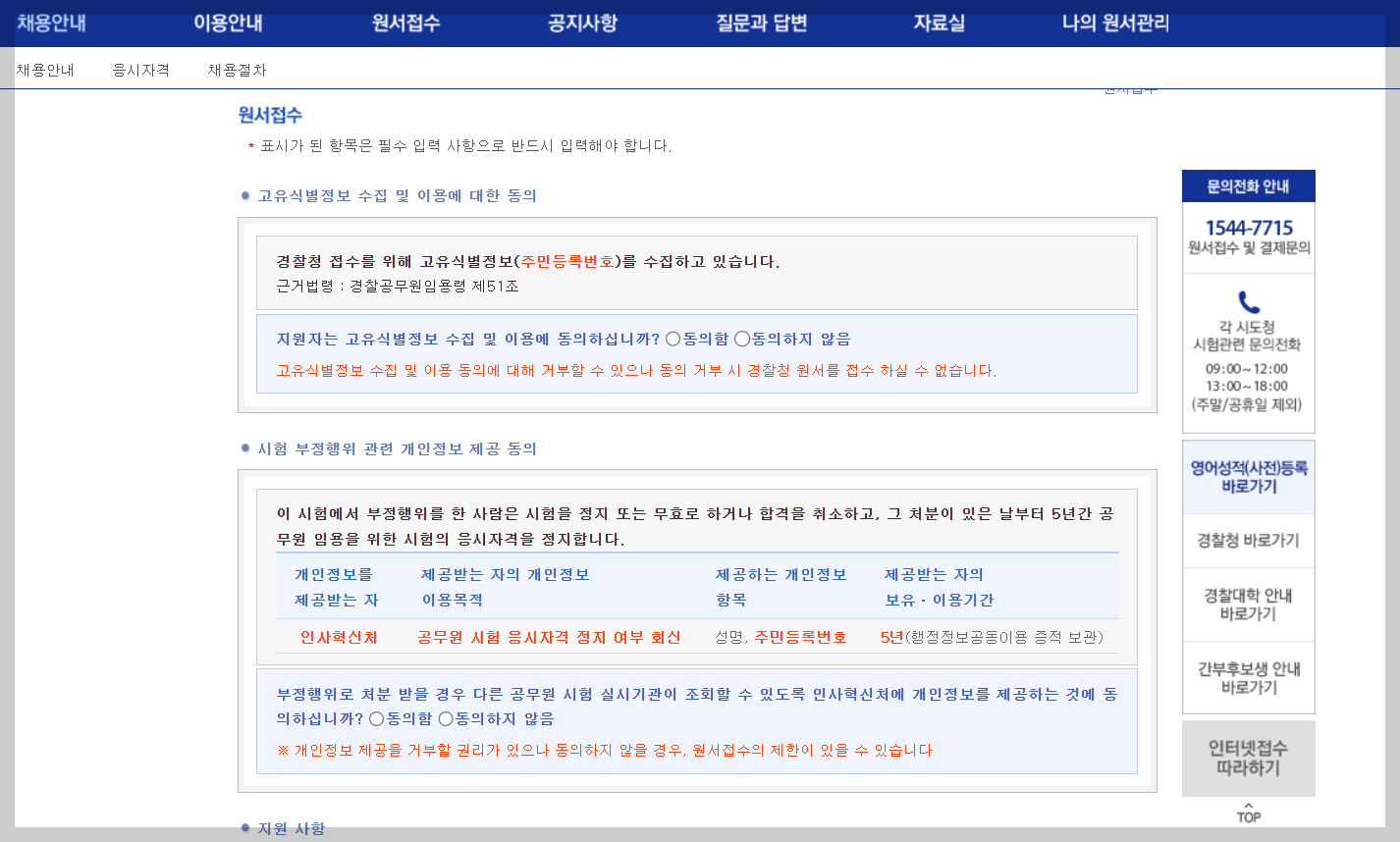Open 영어성적(사전)등록 바로가기 link
Screen dimensions: 1400x842
coord(1248,477)
